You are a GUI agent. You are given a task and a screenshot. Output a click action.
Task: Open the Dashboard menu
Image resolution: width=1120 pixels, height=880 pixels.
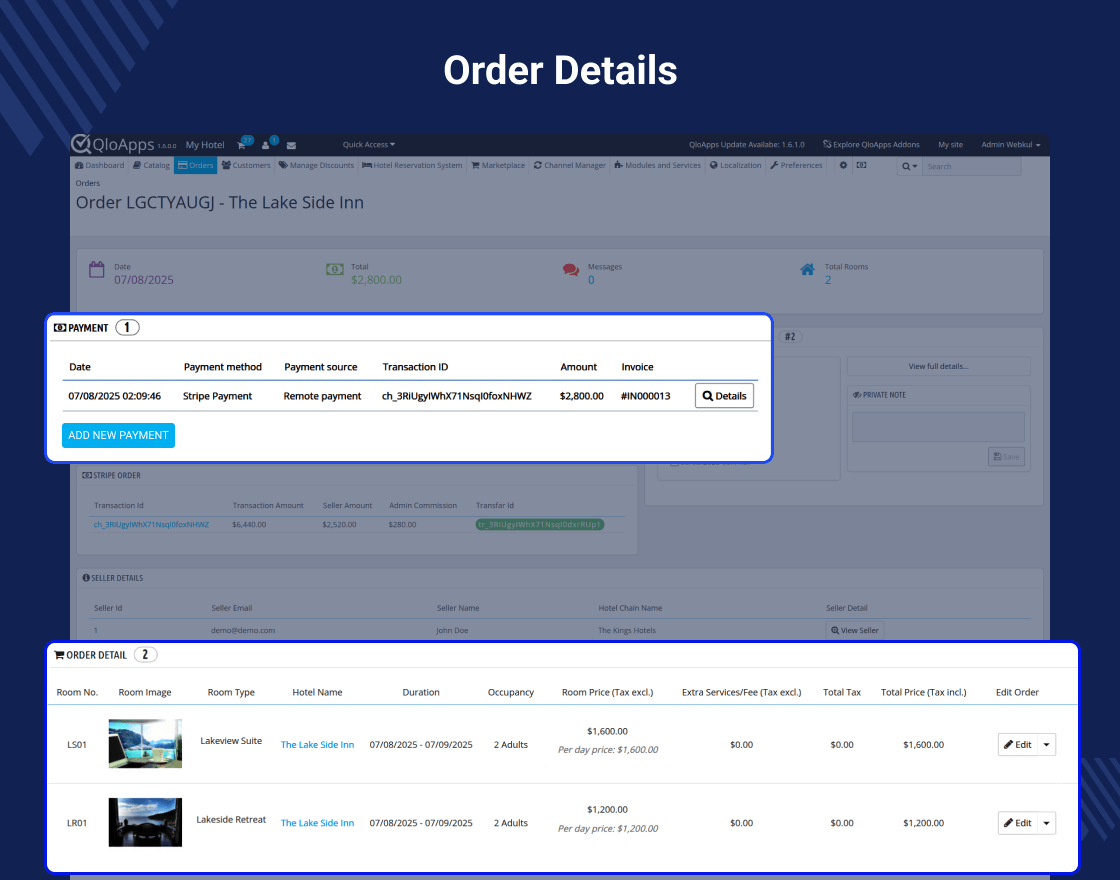pyautogui.click(x=99, y=165)
